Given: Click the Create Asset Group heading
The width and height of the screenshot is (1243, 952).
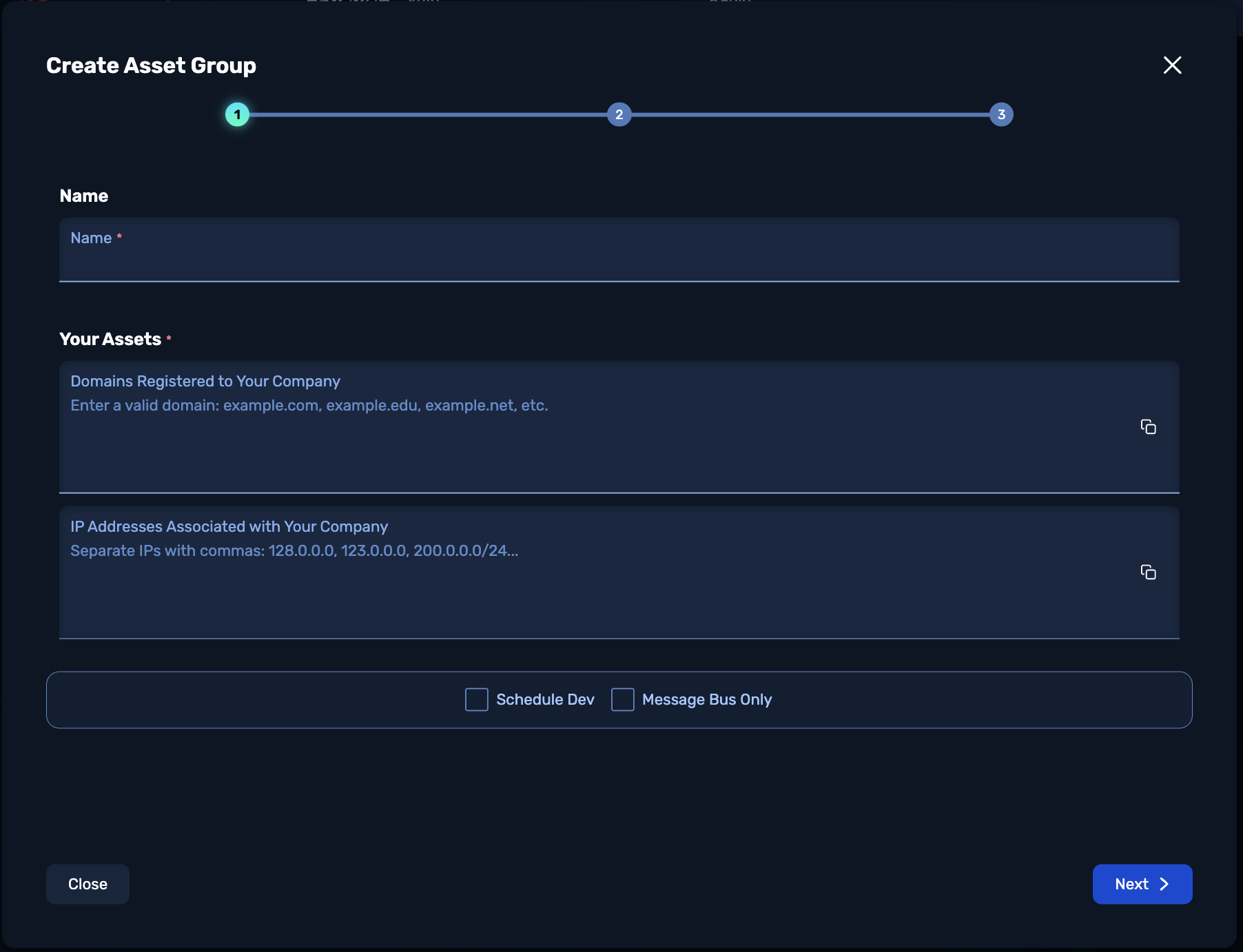Looking at the screenshot, I should coord(150,65).
